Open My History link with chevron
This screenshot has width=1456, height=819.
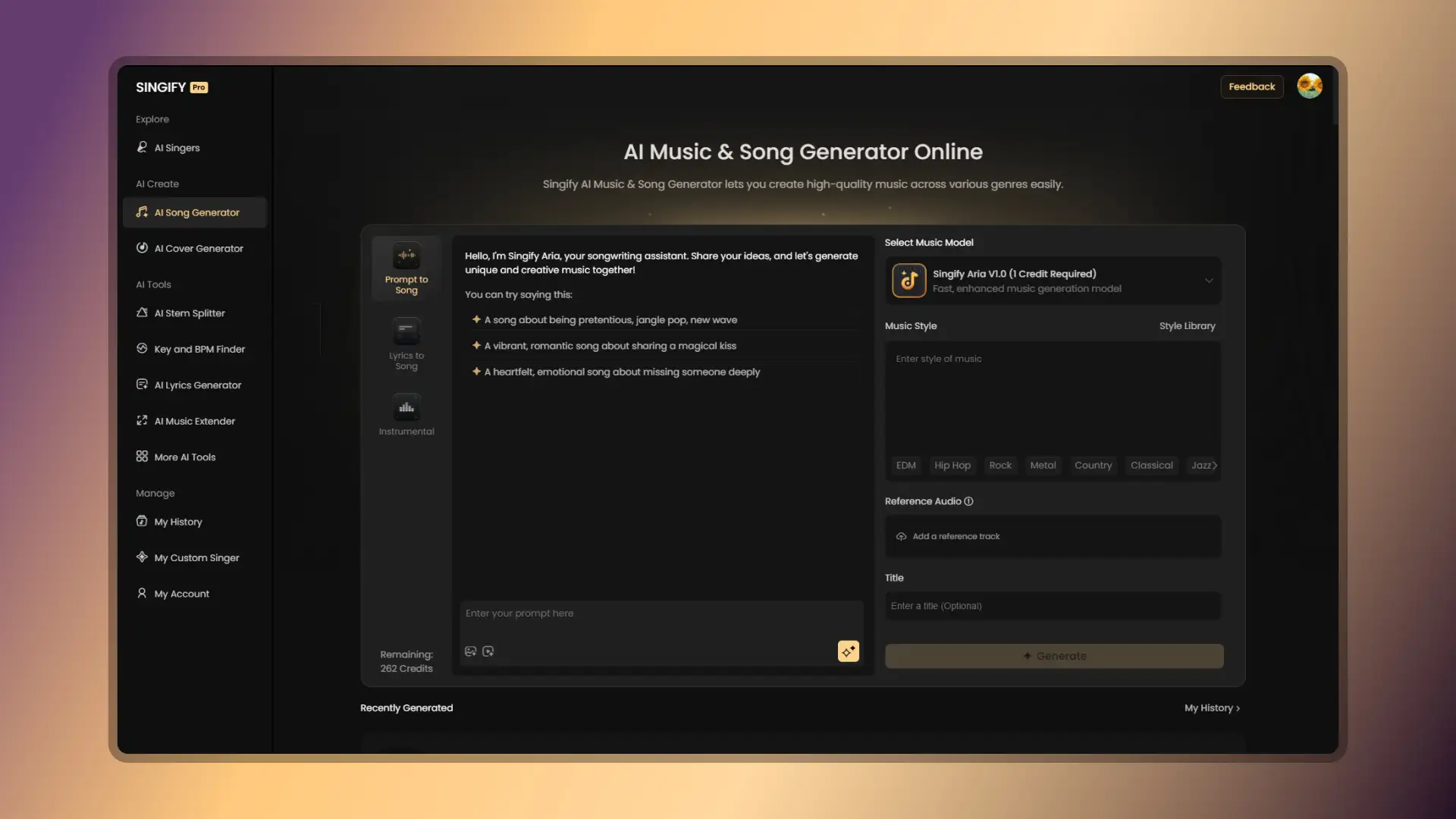tap(1212, 708)
